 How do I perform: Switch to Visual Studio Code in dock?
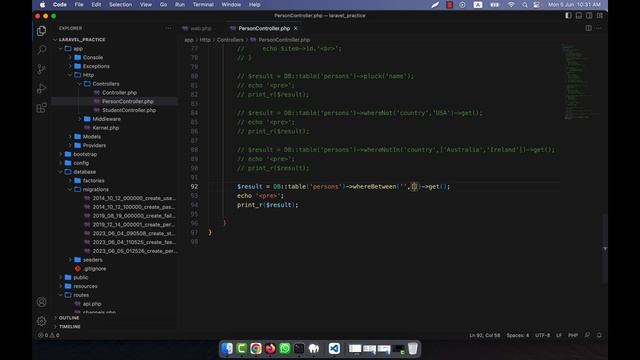pyautogui.click(x=334, y=349)
